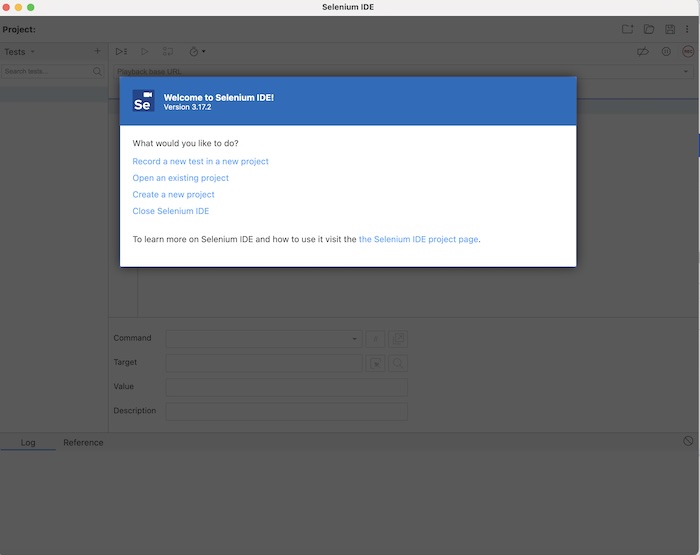Switch to the Reference tab
Image resolution: width=700 pixels, height=555 pixels.
tap(83, 442)
